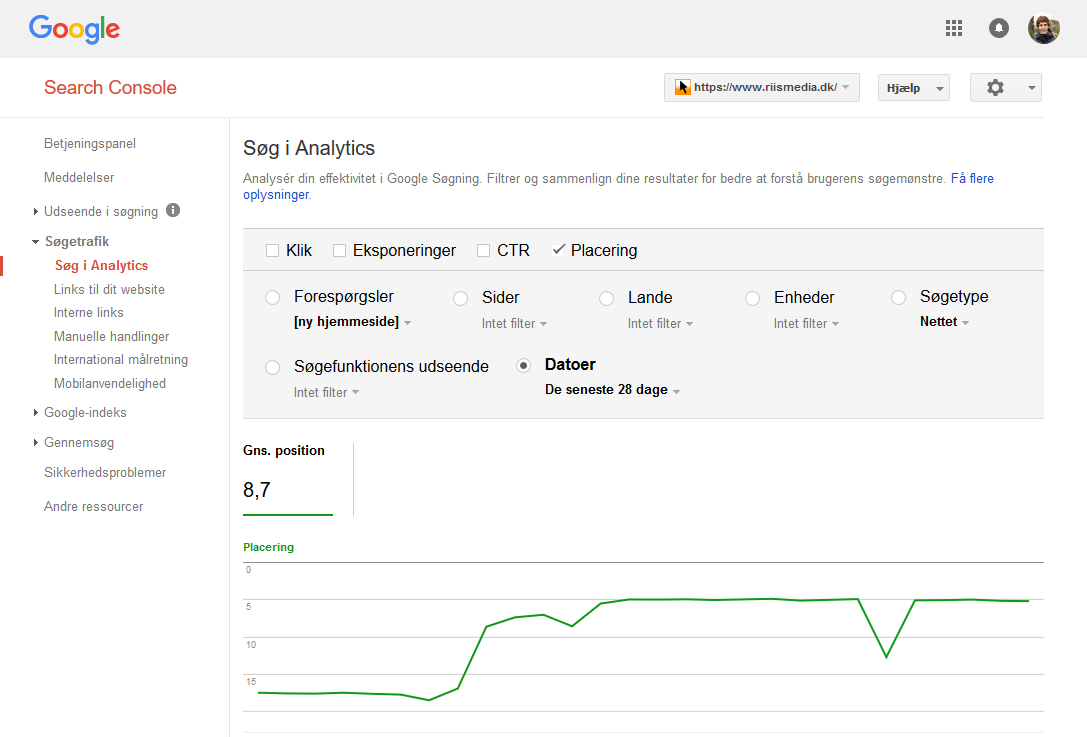Image resolution: width=1087 pixels, height=737 pixels.
Task: Select Søg i Analytics in the sidebar
Action: 101,266
